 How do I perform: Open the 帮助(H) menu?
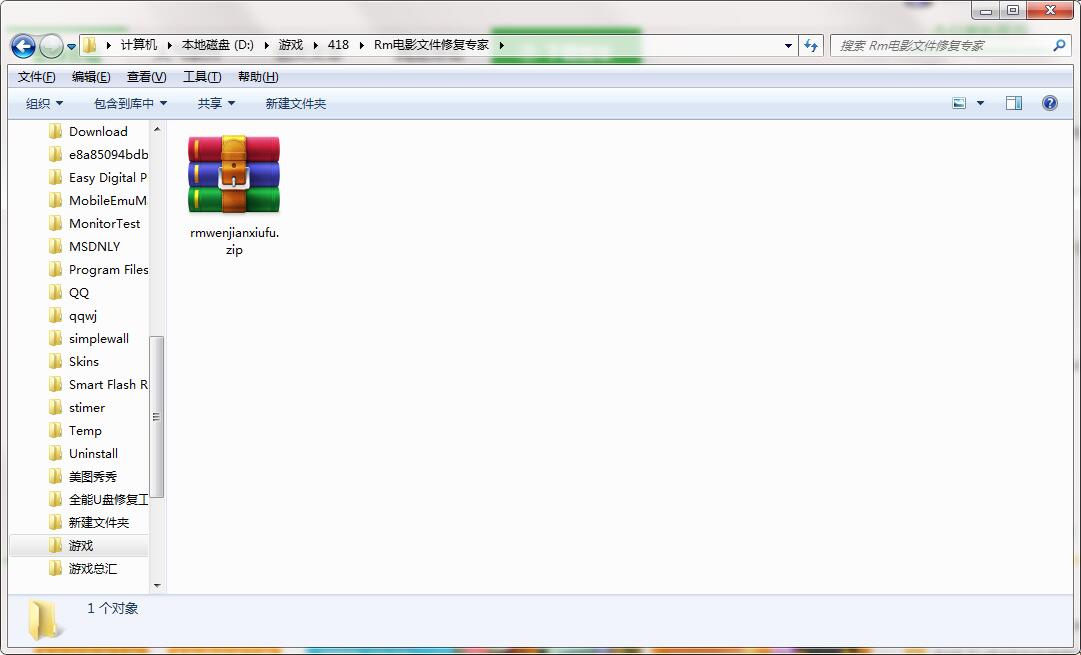[x=258, y=77]
